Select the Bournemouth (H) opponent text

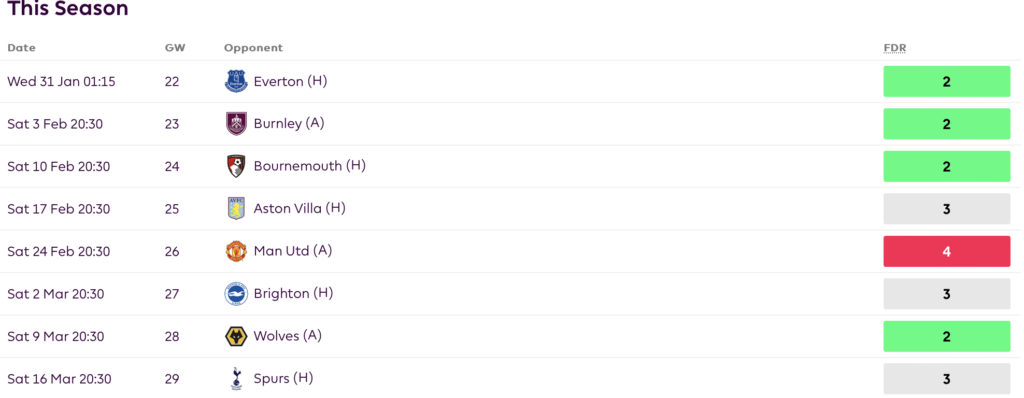310,166
